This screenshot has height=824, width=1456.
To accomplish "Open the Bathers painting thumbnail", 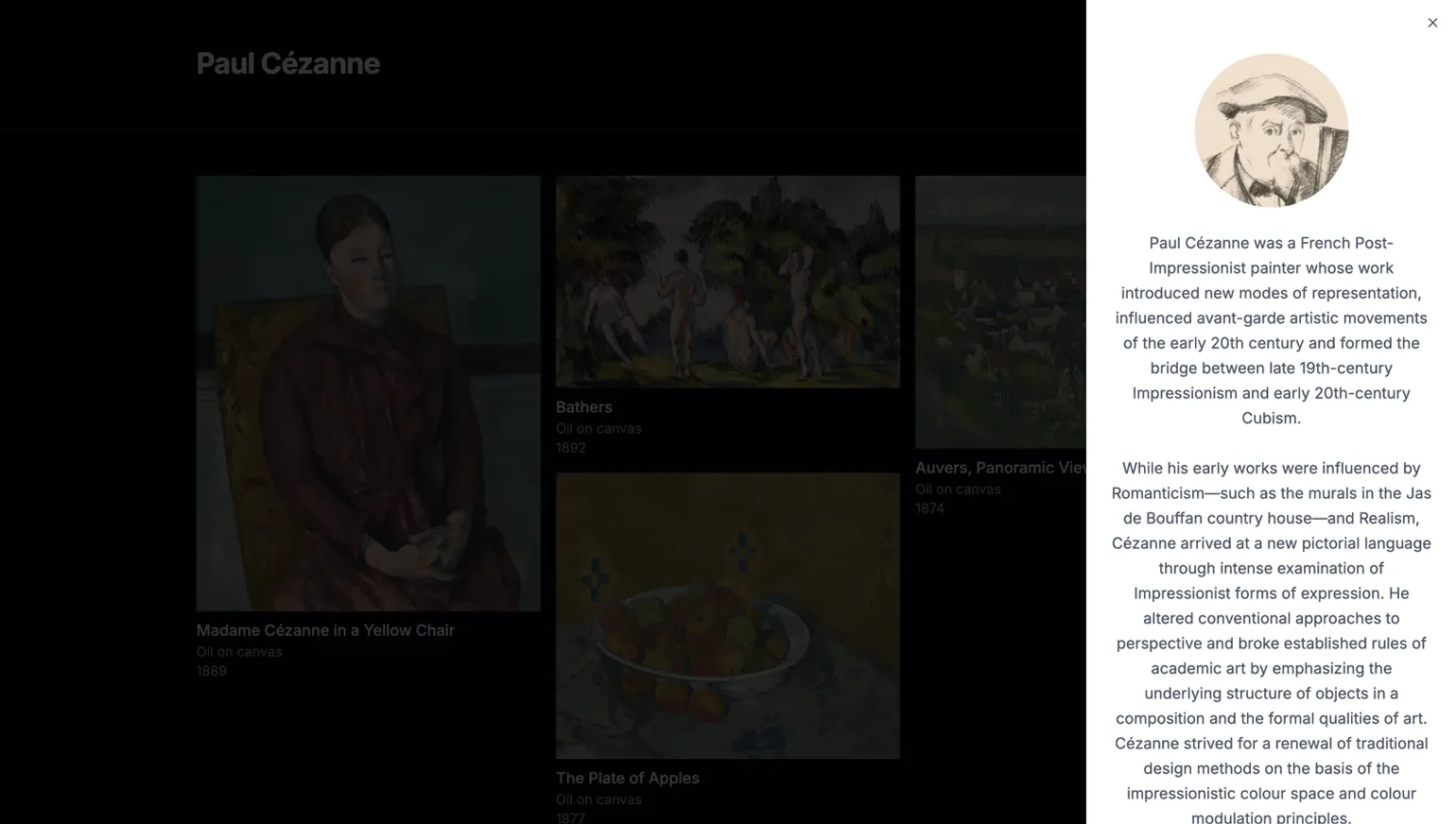I will 727,281.
